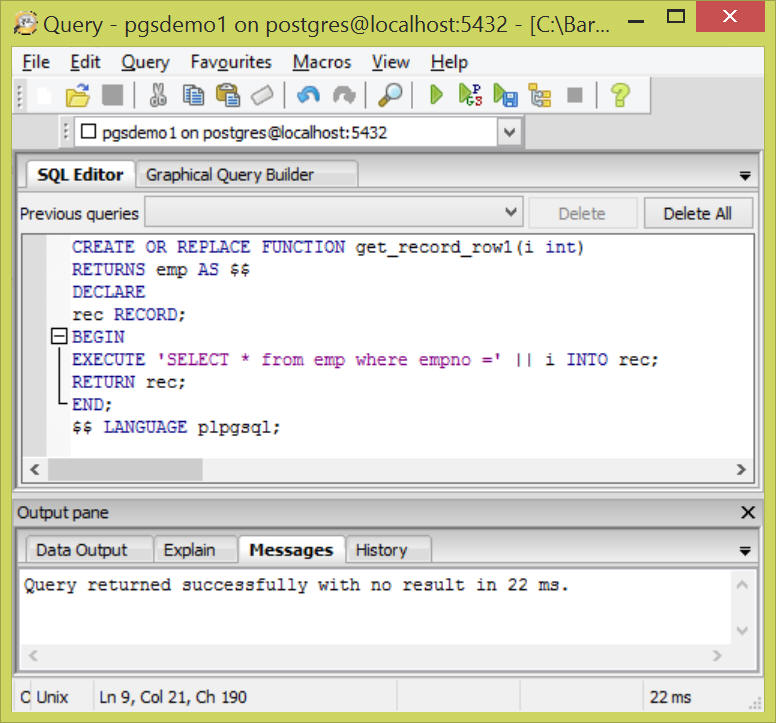Open the SQL Editor panel options arrow
Image resolution: width=776 pixels, height=723 pixels.
(745, 175)
